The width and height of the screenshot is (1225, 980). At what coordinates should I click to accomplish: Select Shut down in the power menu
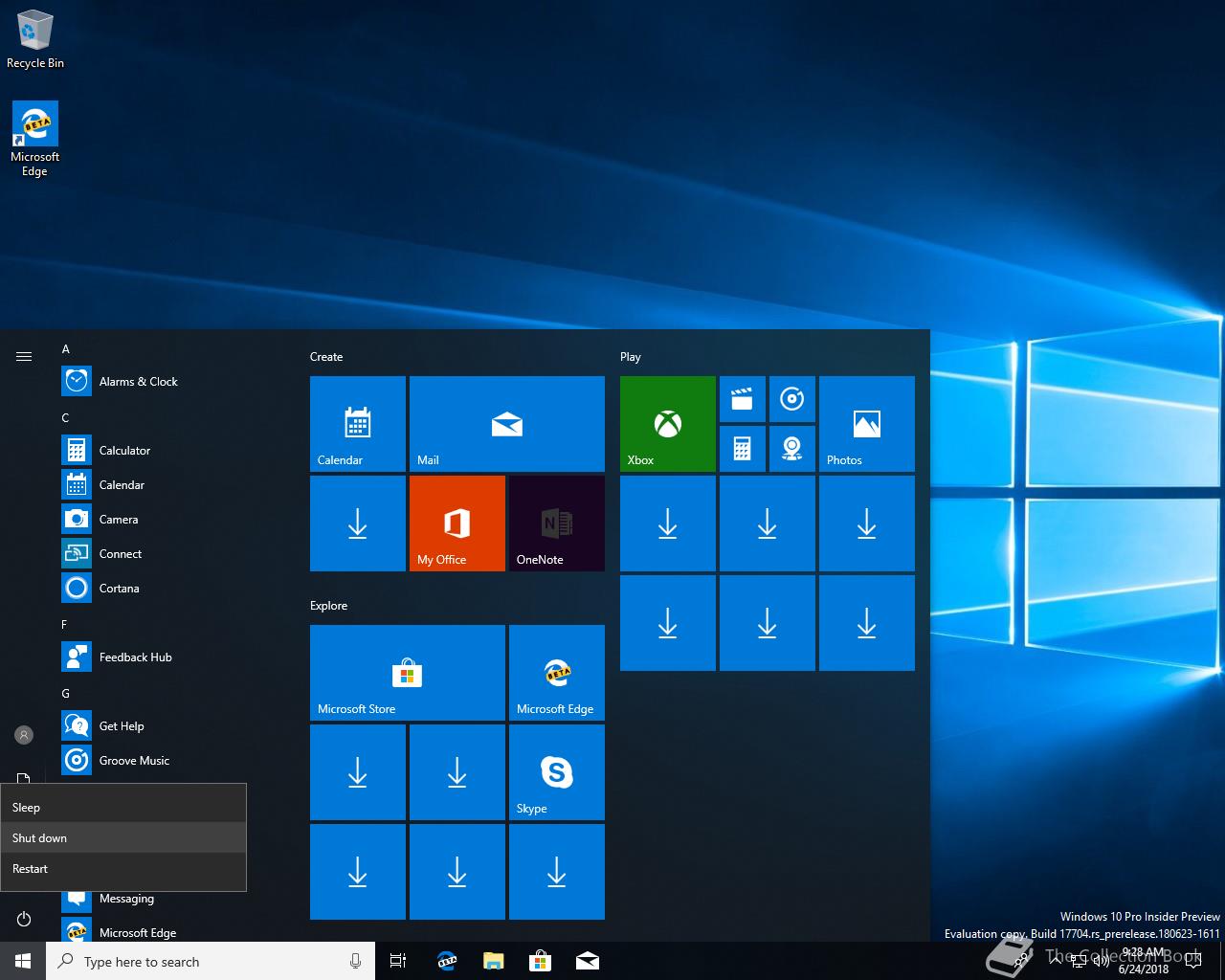coord(123,837)
